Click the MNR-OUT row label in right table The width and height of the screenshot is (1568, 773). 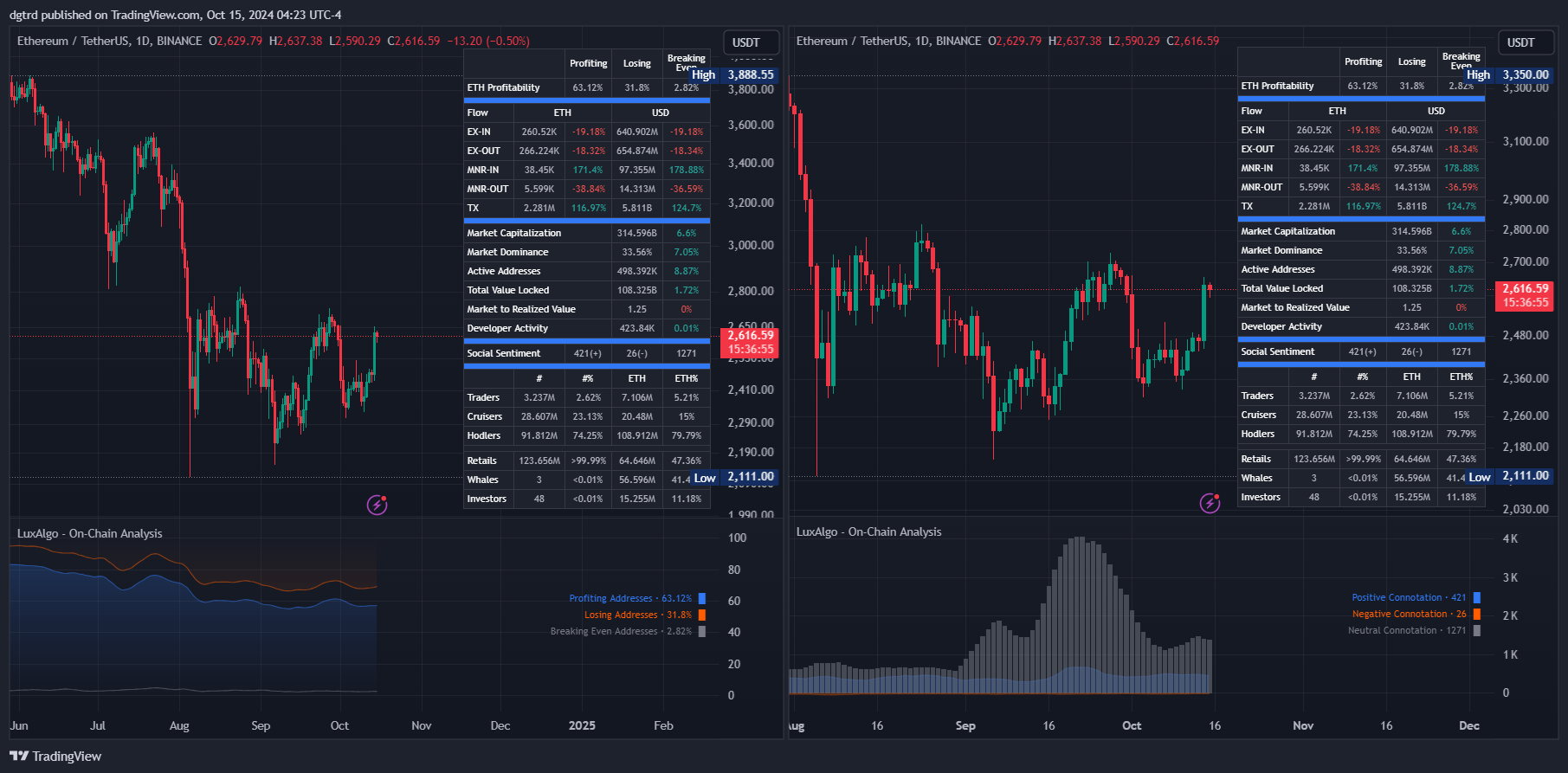click(x=1261, y=187)
